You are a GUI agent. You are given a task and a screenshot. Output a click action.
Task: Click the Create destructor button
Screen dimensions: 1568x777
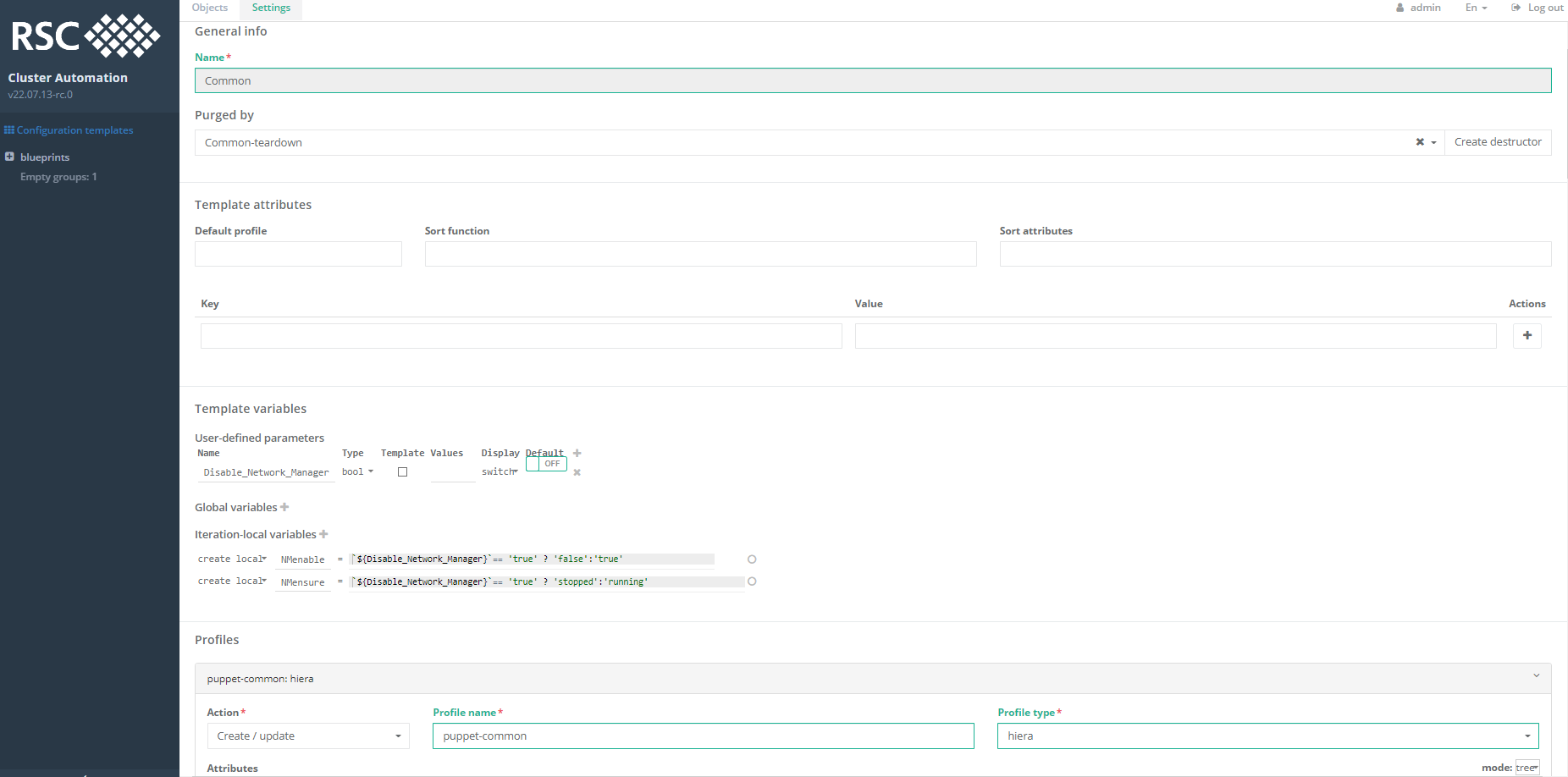click(1498, 142)
